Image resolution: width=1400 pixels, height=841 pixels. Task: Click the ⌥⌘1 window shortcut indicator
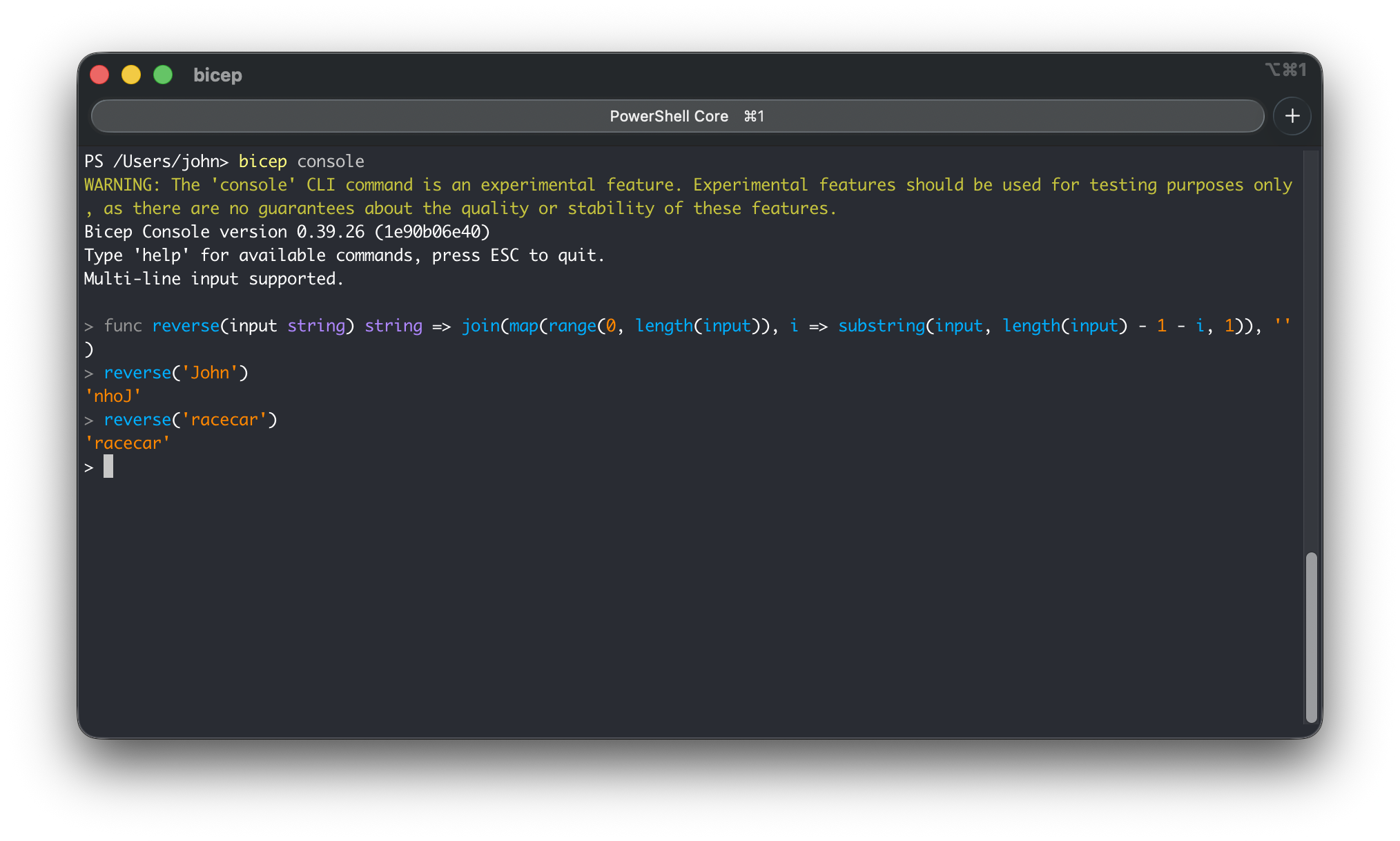pyautogui.click(x=1285, y=70)
